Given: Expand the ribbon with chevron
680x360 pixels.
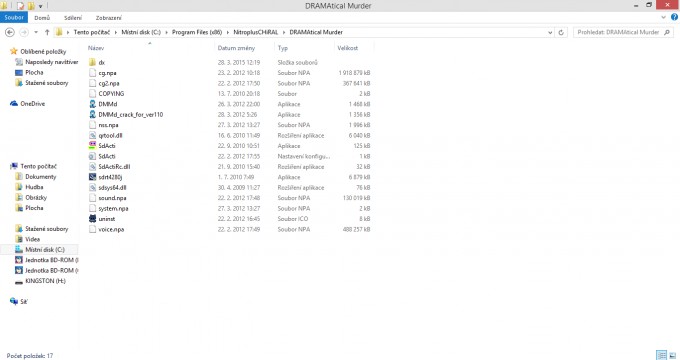Looking at the screenshot, I should (x=664, y=17).
